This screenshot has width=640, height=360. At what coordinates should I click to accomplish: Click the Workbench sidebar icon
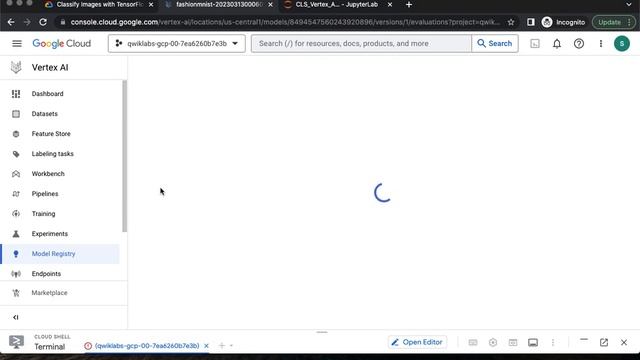tap(16, 174)
